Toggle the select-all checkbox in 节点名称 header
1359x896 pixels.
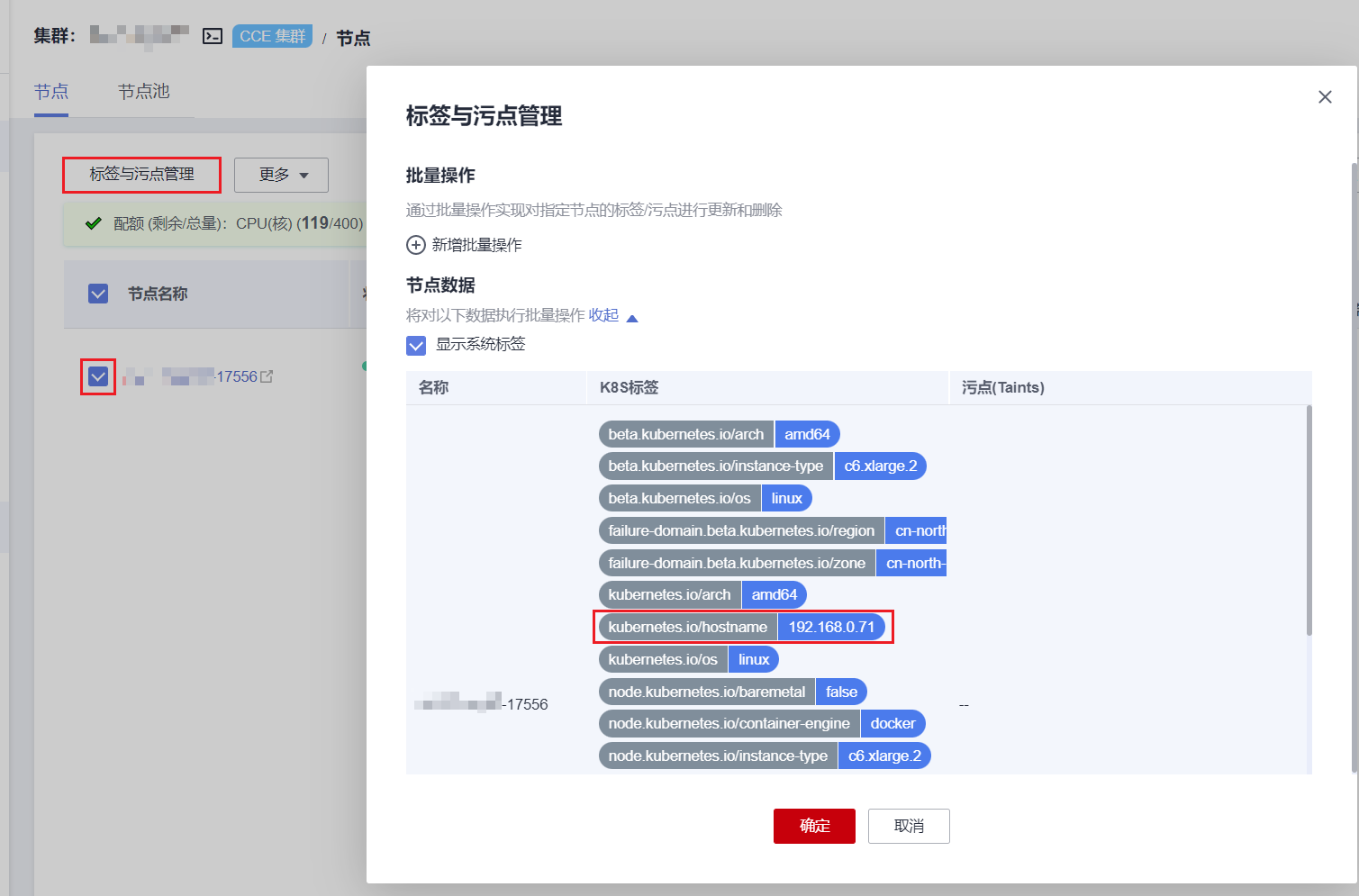click(98, 294)
